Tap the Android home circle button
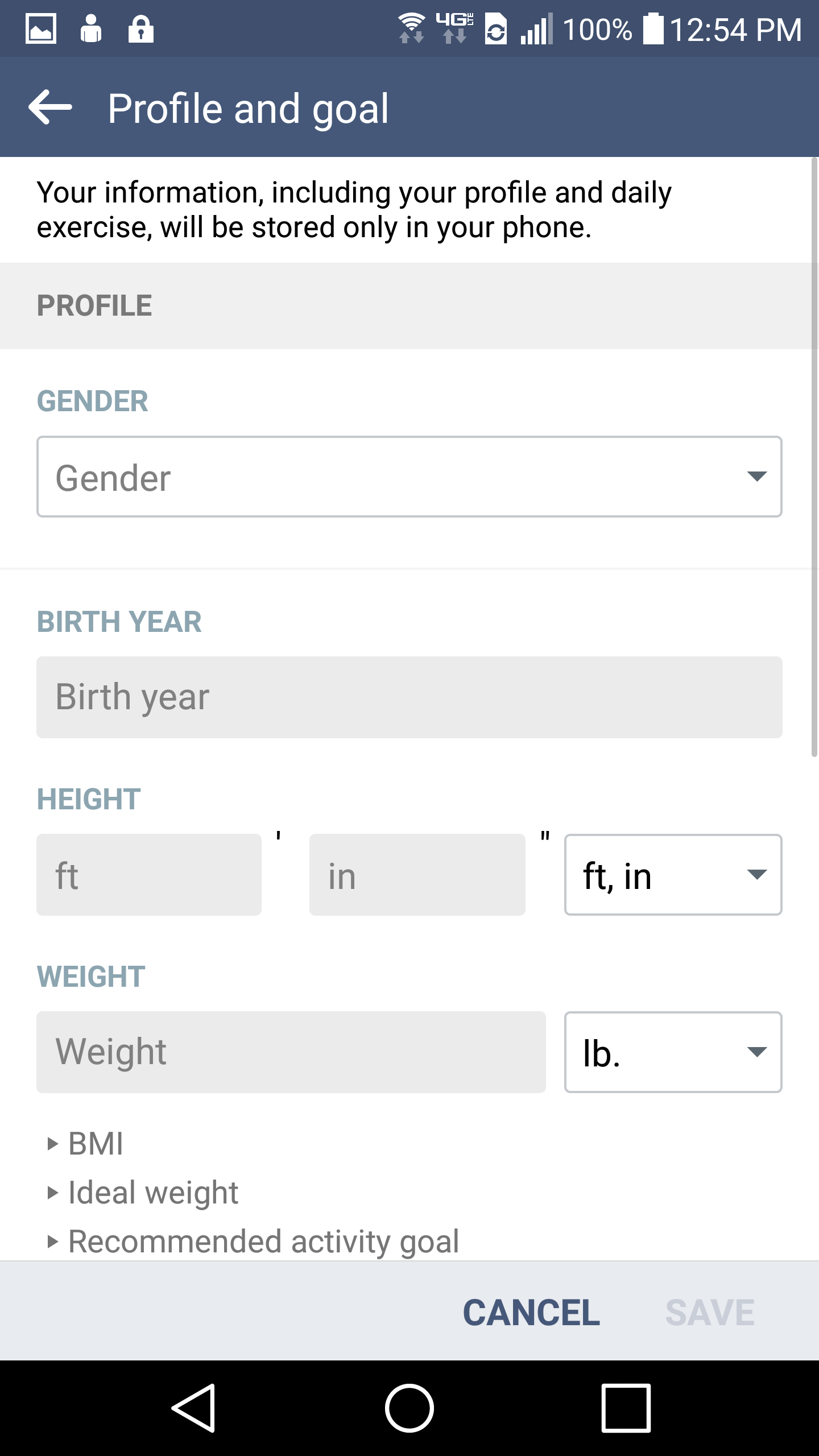 click(409, 1408)
